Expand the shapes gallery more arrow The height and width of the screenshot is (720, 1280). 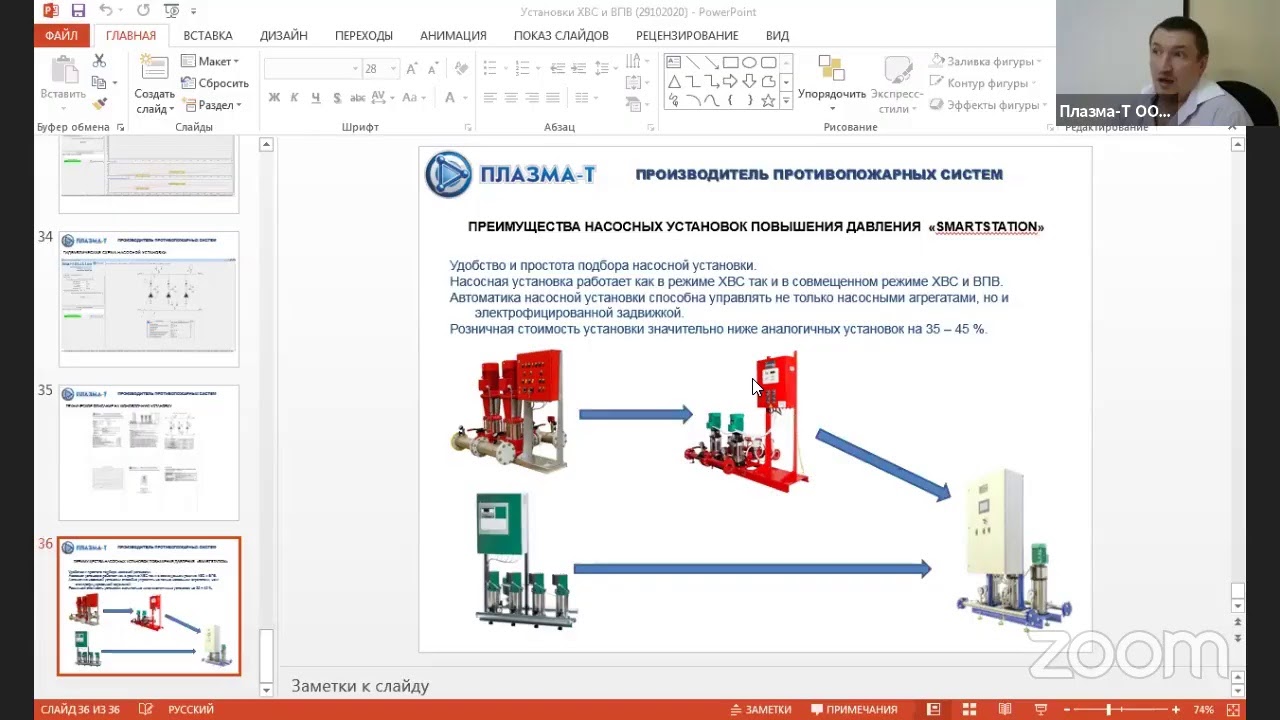coord(787,100)
